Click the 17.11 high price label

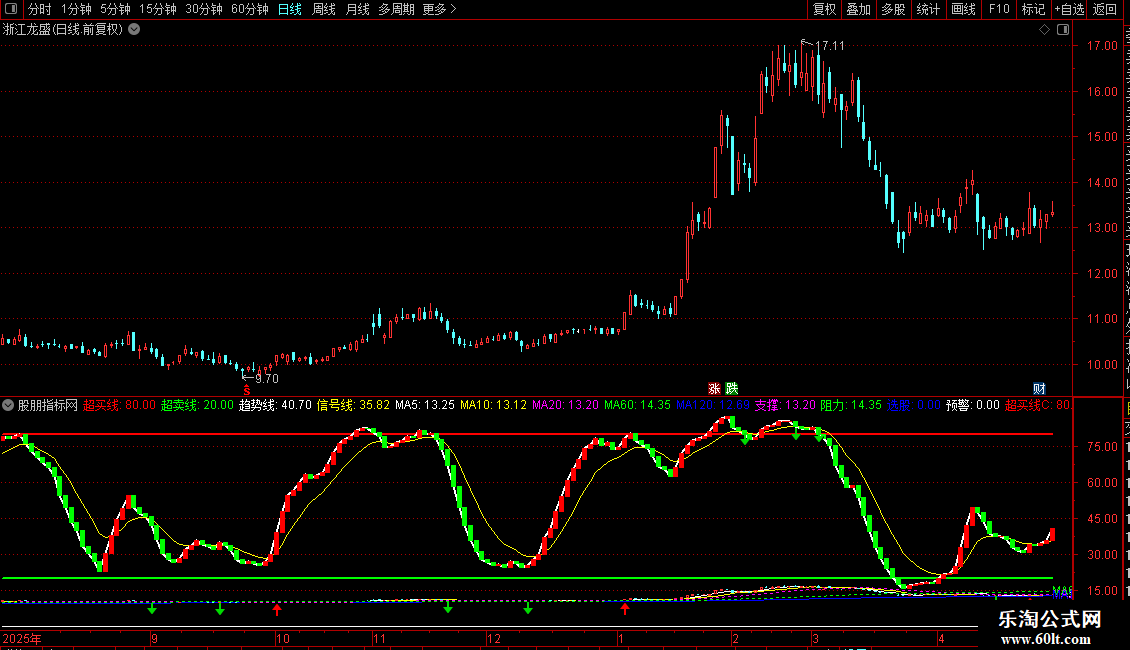(829, 45)
